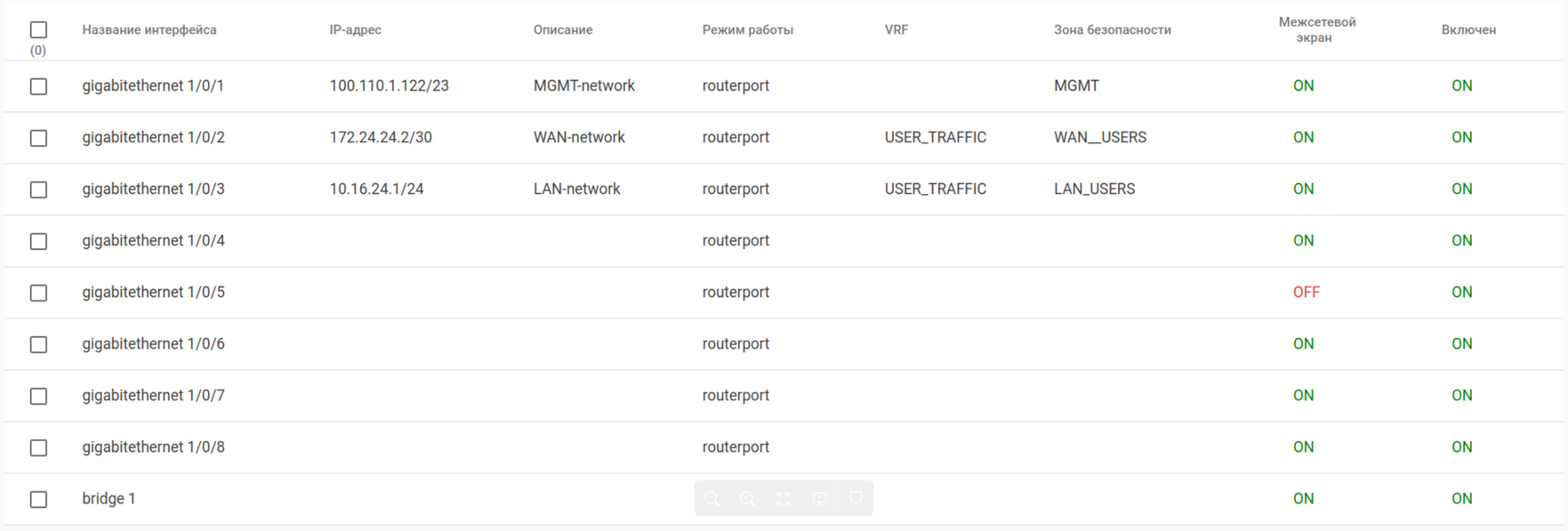Image resolution: width=1568 pixels, height=531 pixels.
Task: Toggle enabled ON status for gigabitethernet 1/0/8
Action: 1461,447
